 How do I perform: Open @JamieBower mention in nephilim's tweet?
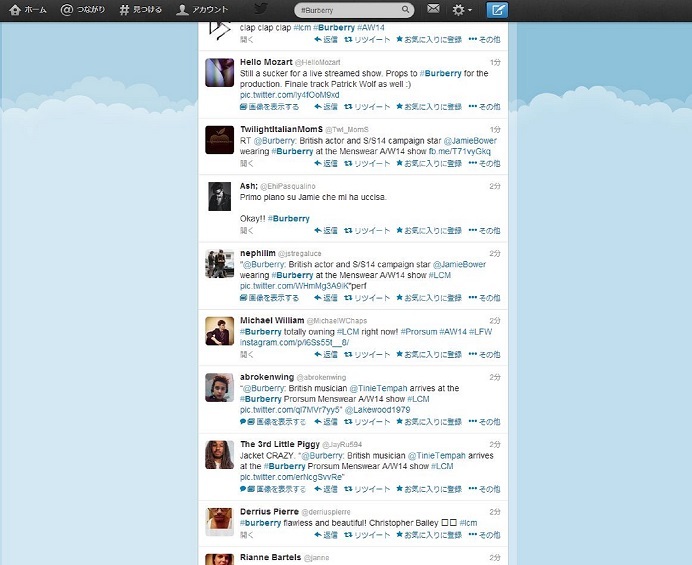coord(459,264)
